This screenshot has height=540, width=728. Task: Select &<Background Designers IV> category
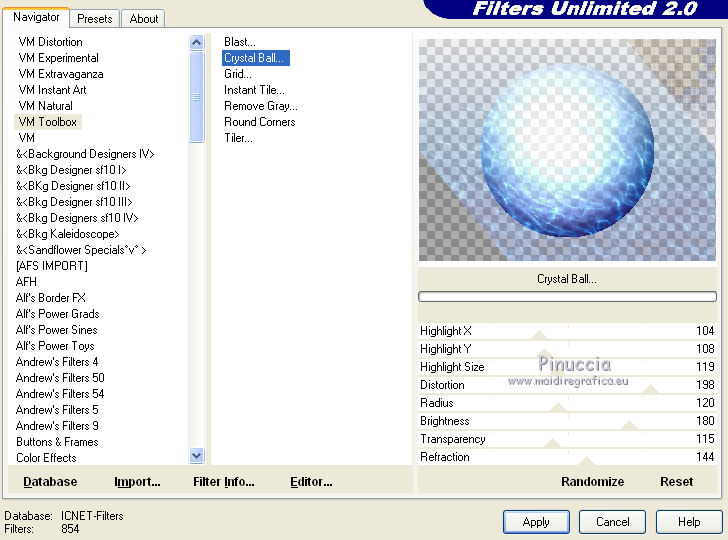click(85, 154)
